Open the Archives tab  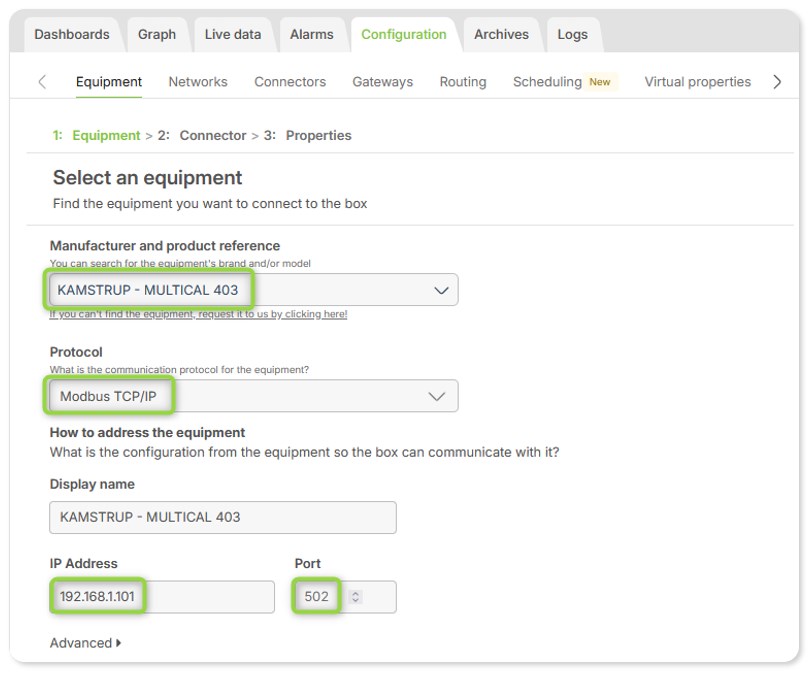(x=501, y=35)
